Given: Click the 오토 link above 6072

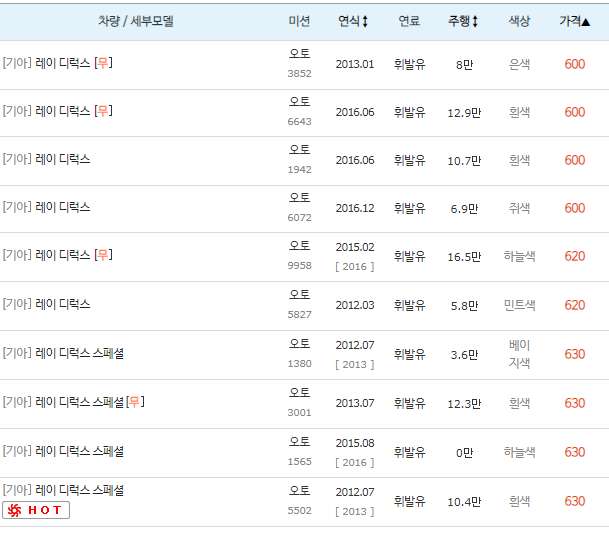Looking at the screenshot, I should pos(299,198).
